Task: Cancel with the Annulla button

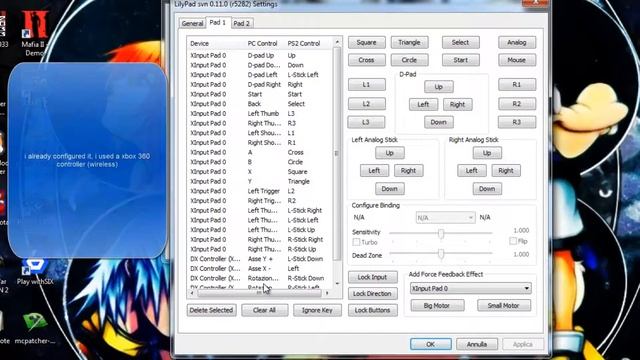Action: tap(477, 344)
